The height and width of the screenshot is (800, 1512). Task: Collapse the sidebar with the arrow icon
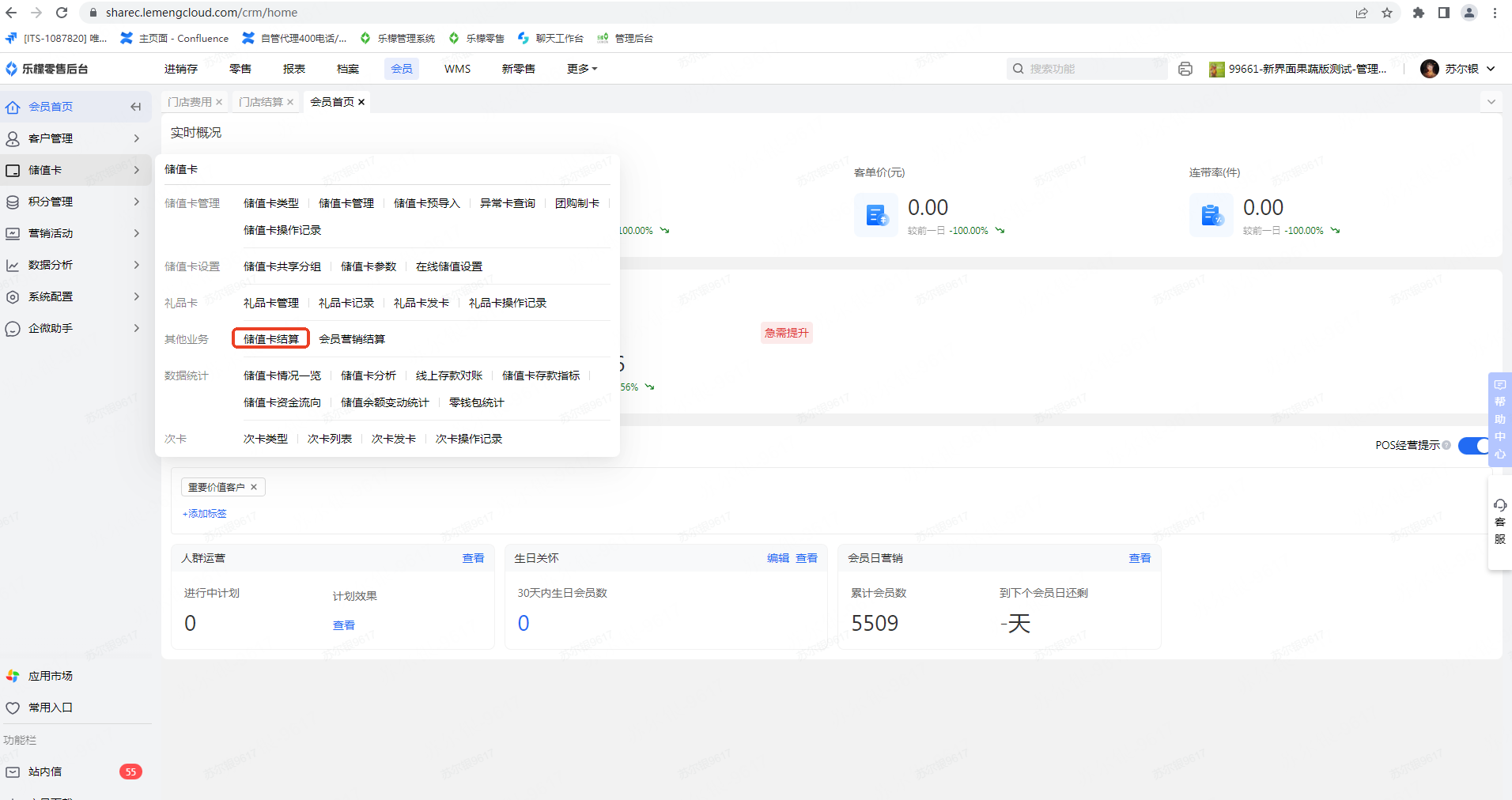pyautogui.click(x=136, y=107)
